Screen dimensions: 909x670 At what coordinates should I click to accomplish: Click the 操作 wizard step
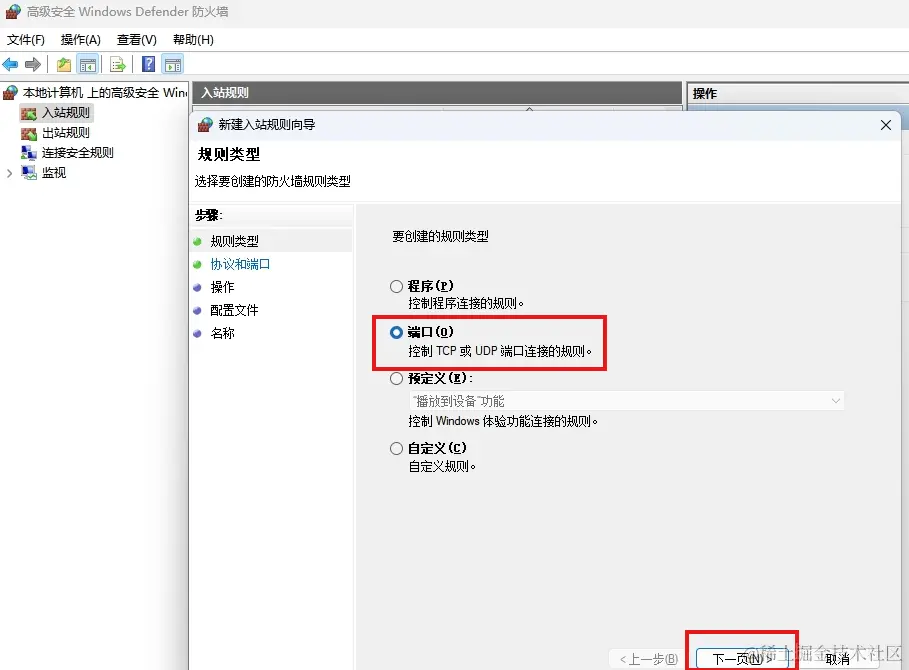222,287
